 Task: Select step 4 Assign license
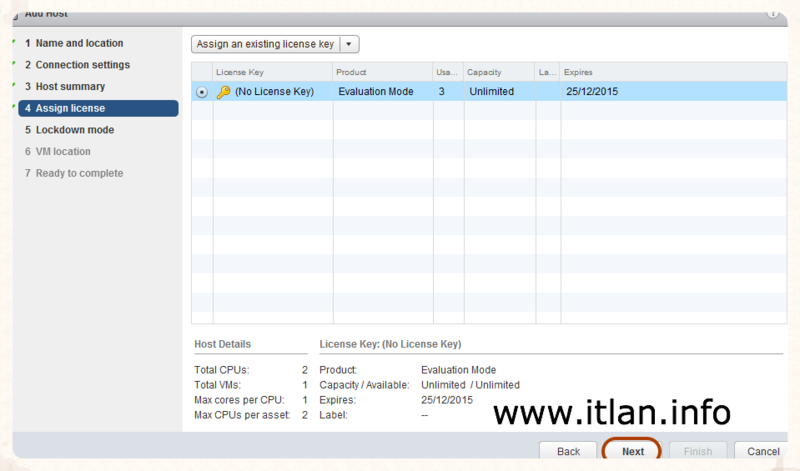70,108
